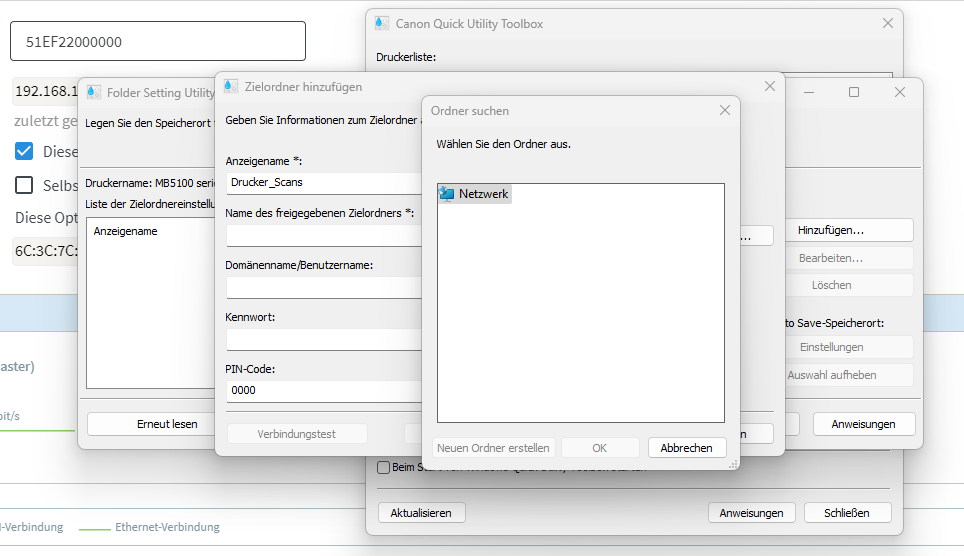Minimize the Folder Setting Utility window
This screenshot has height=556, width=964.
(x=809, y=92)
